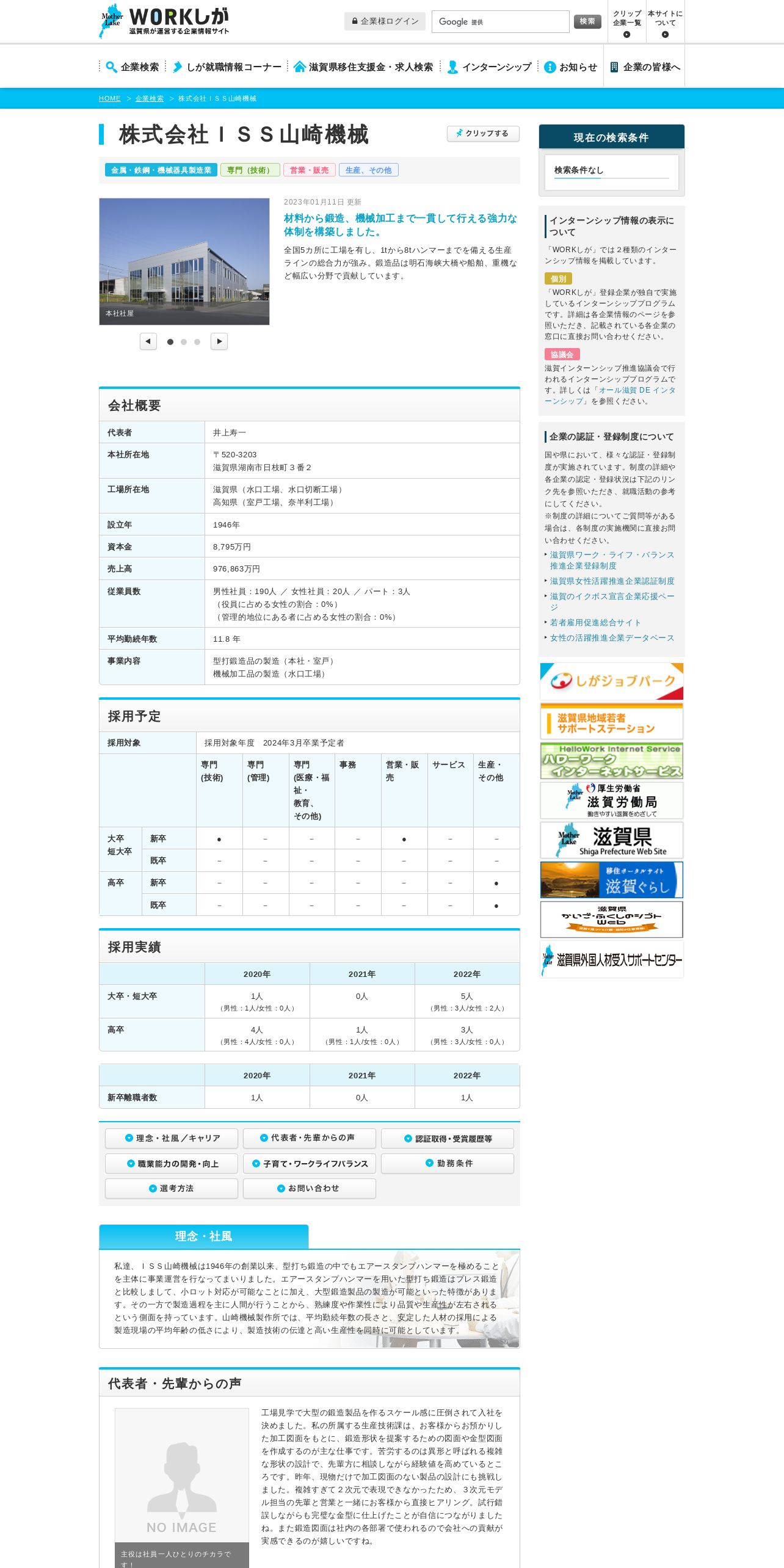Select the first slideshow dot
Viewport: 784px width, 1568px height.
pos(170,342)
